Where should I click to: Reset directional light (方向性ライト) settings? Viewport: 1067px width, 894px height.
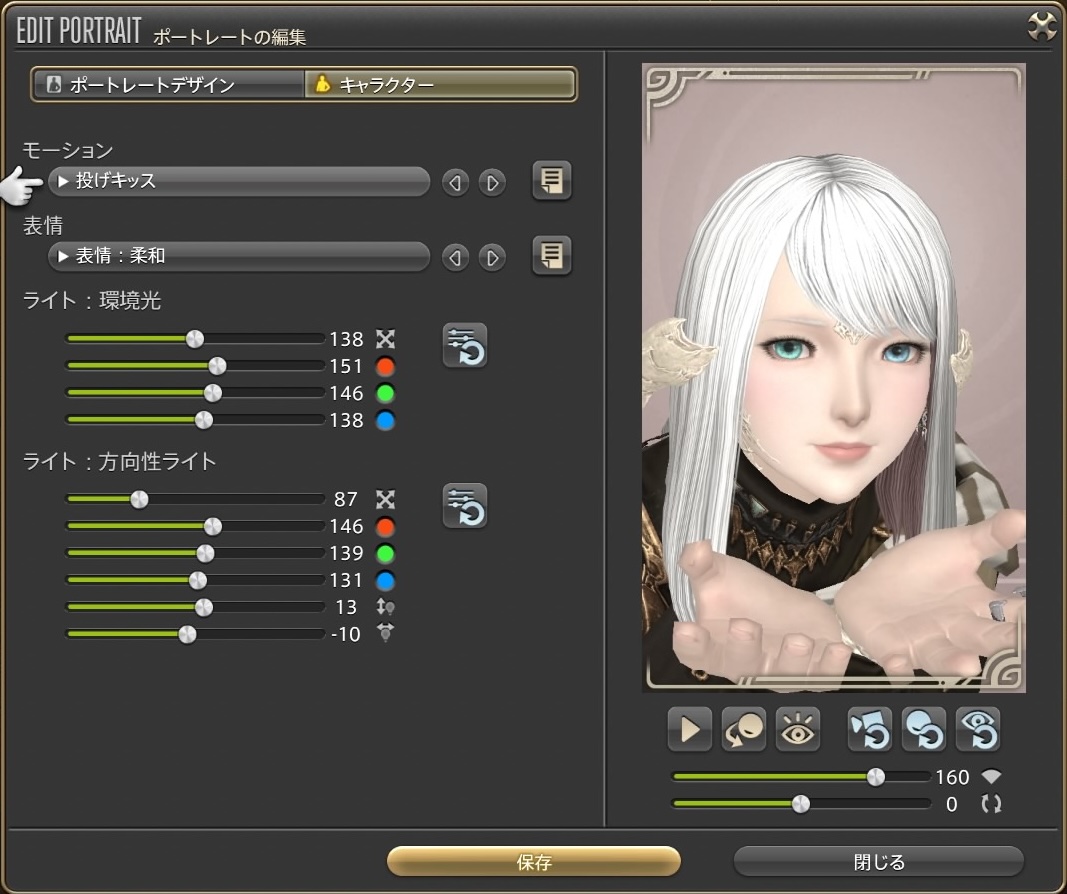(x=465, y=506)
